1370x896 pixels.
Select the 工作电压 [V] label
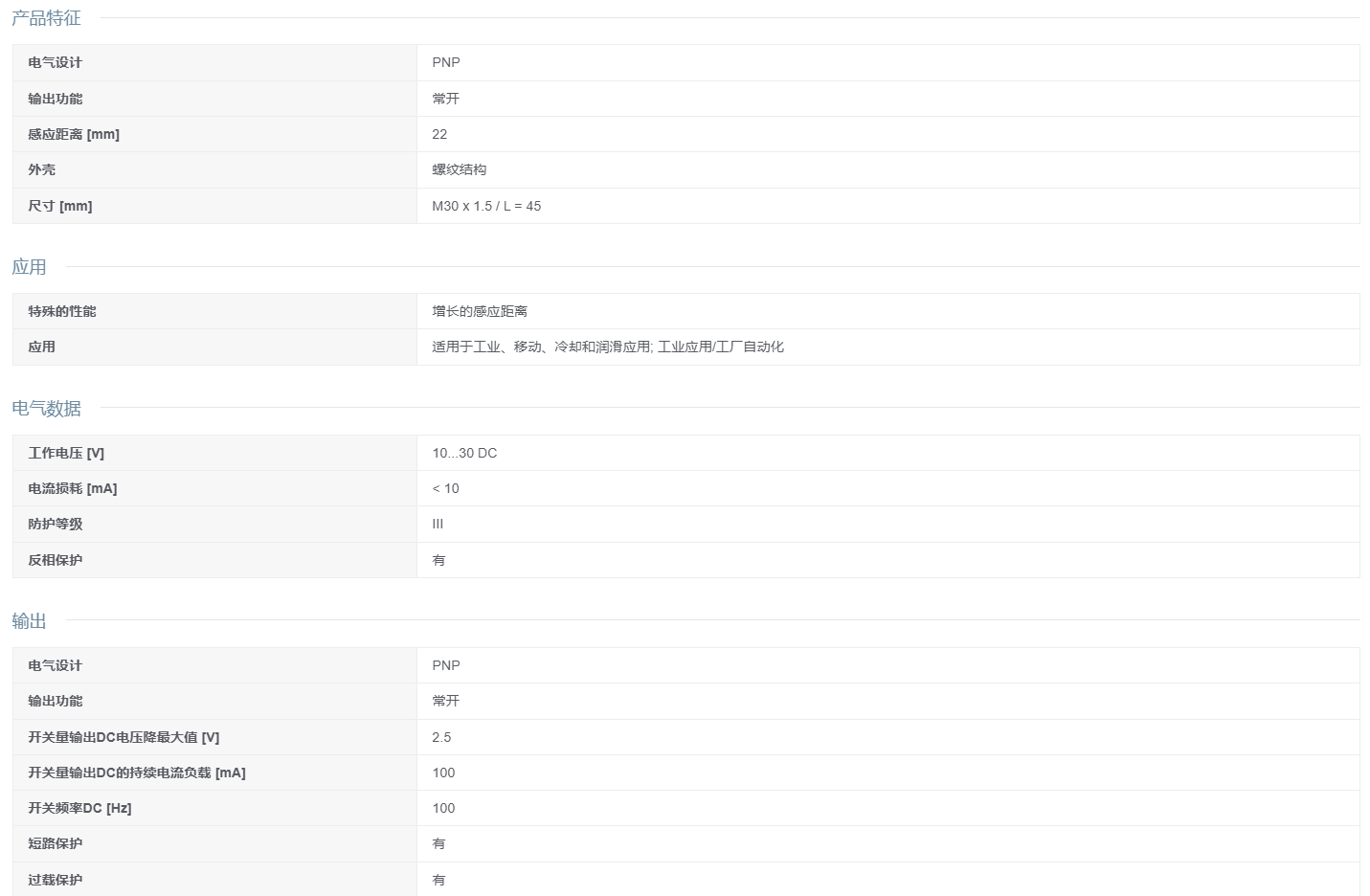[x=66, y=453]
